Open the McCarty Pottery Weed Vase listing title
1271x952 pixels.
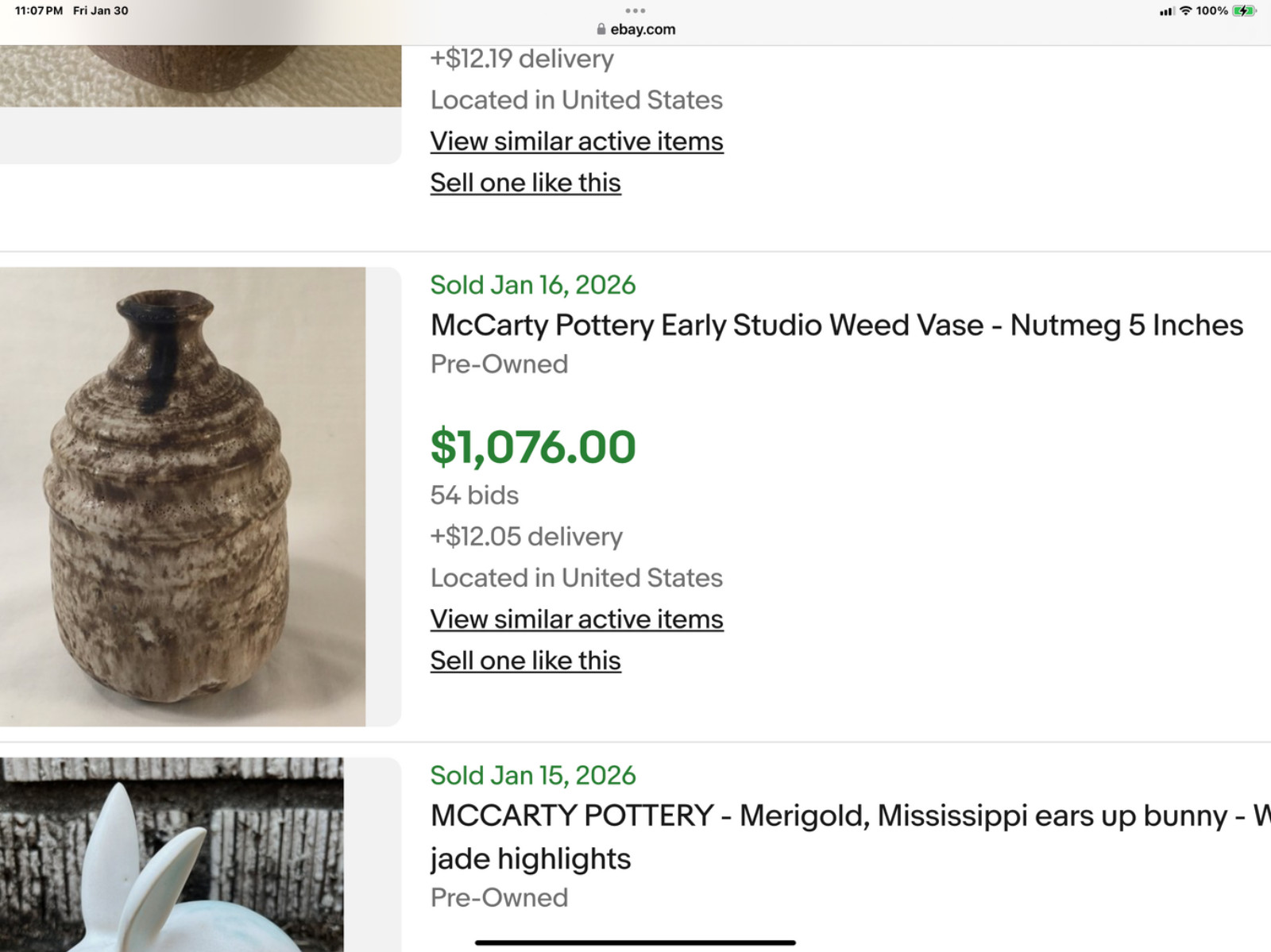pos(836,326)
